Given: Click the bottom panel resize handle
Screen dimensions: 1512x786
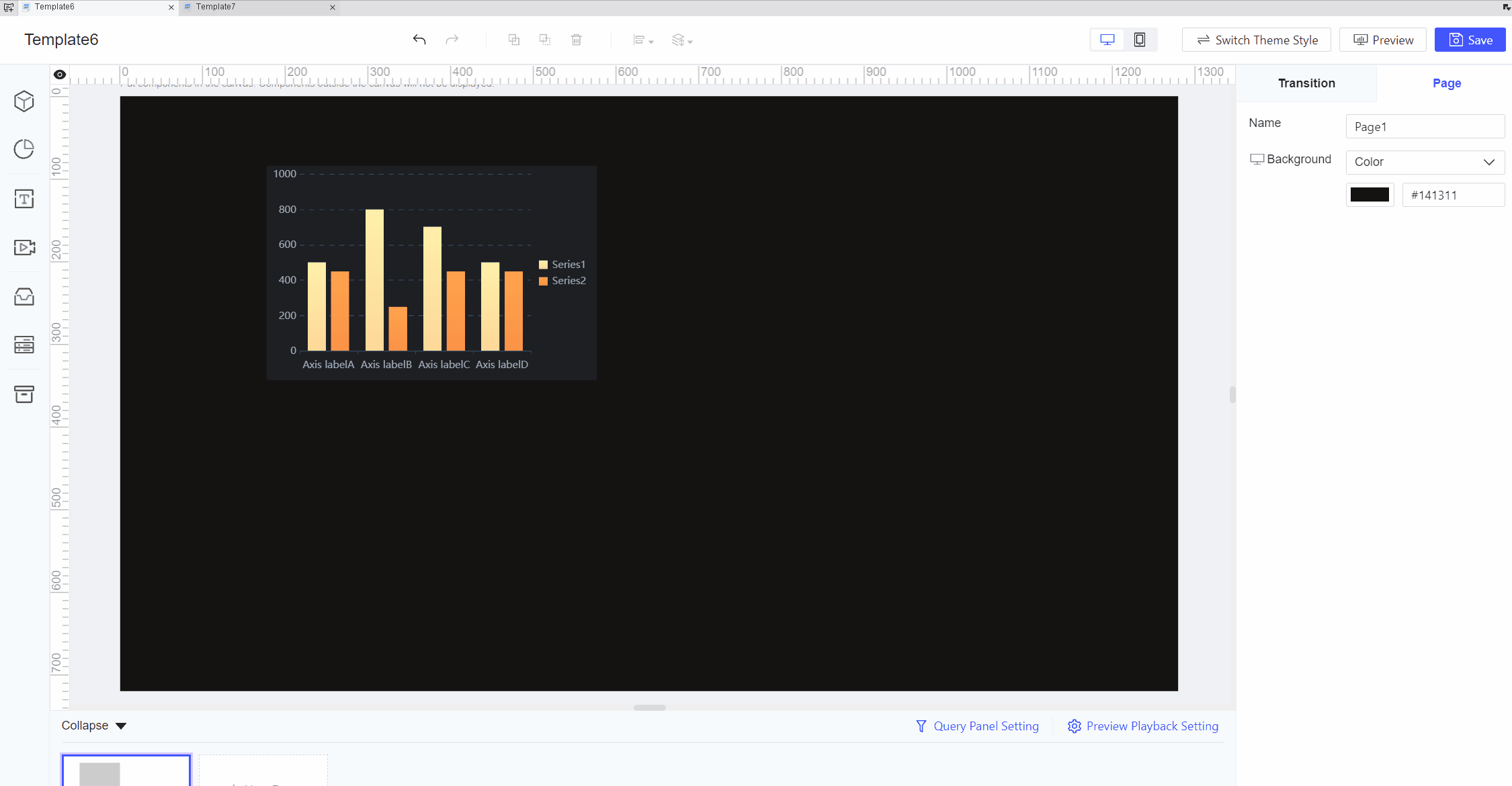Looking at the screenshot, I should pos(650,707).
